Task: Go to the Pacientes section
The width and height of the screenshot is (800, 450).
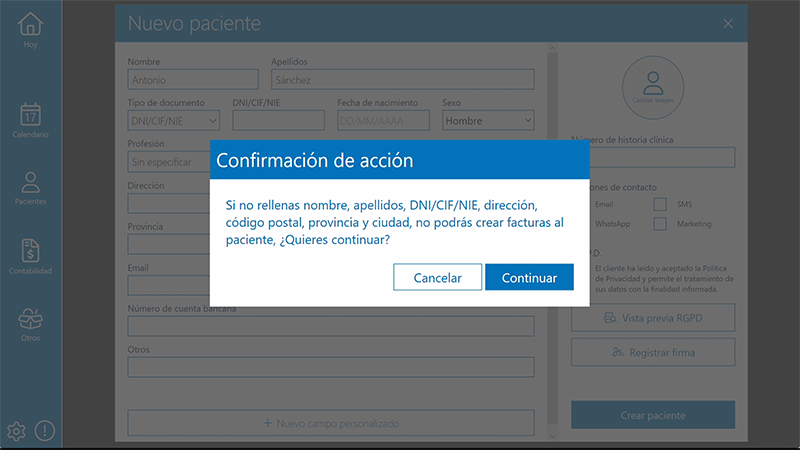Action: coord(30,188)
